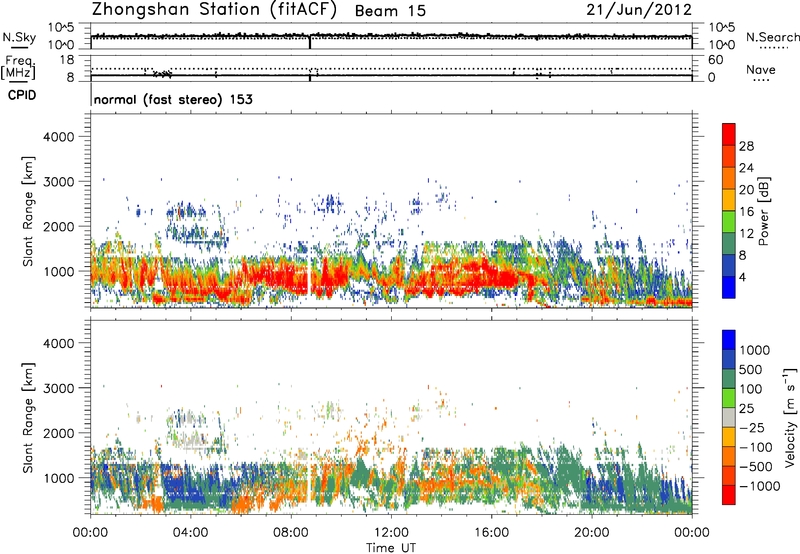Click the 'Zhongshan Station (fitACF)' title
Screen dimensions: 800x554
click(214, 10)
